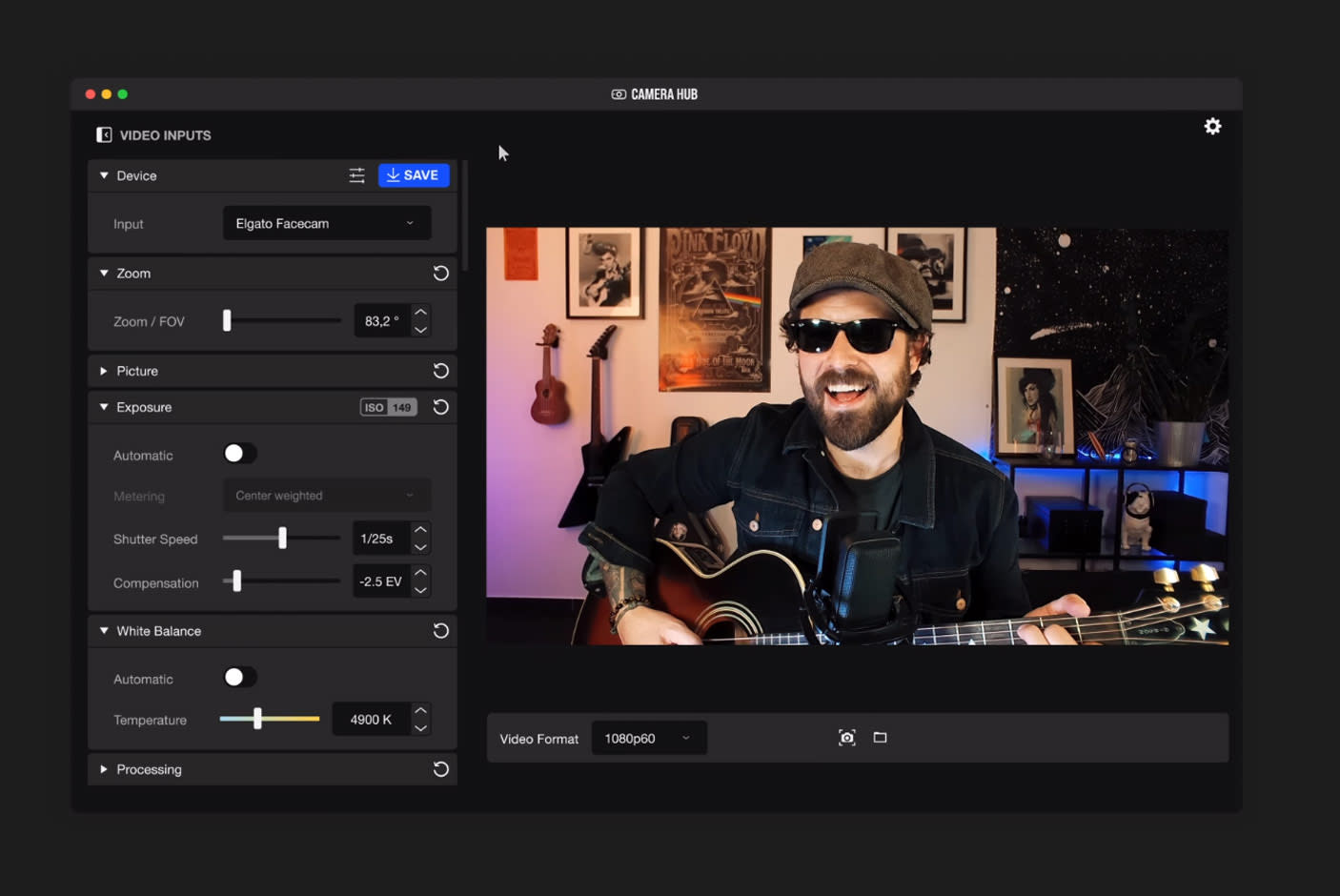Increase the Shutter Speed value

click(420, 529)
